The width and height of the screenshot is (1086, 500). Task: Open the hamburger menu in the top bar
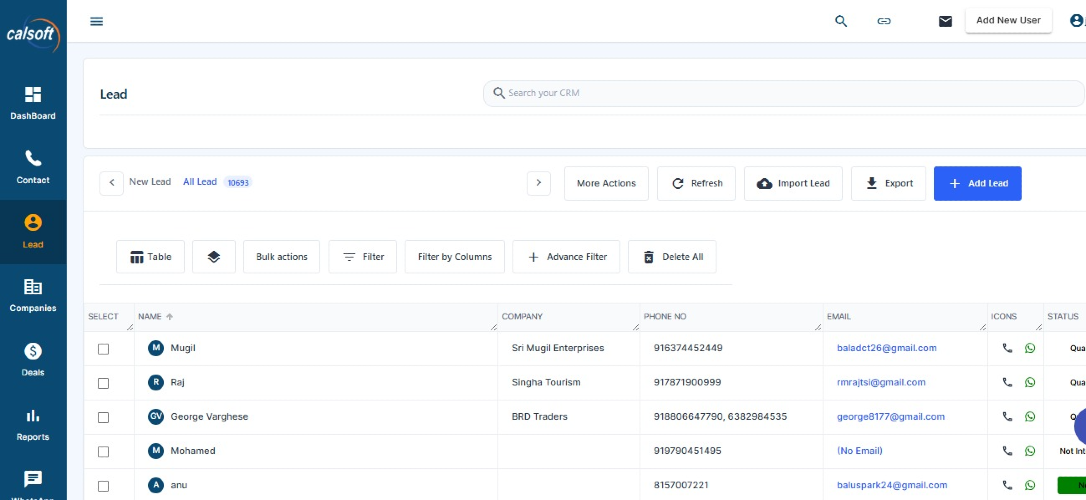tap(97, 21)
